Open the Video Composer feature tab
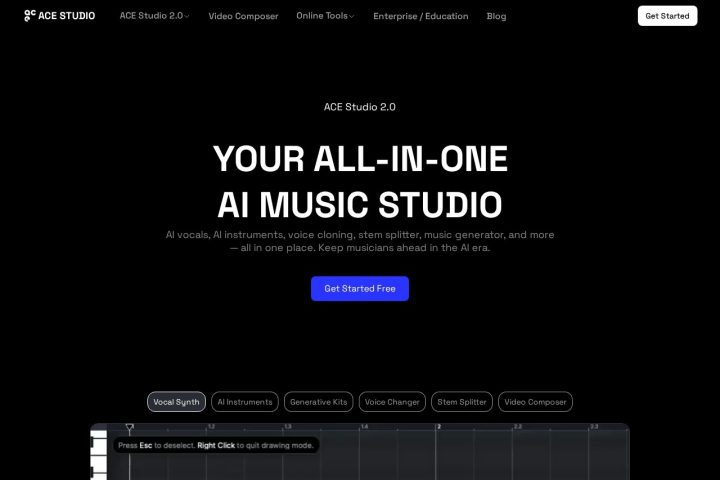The height and width of the screenshot is (480, 720). pos(535,402)
